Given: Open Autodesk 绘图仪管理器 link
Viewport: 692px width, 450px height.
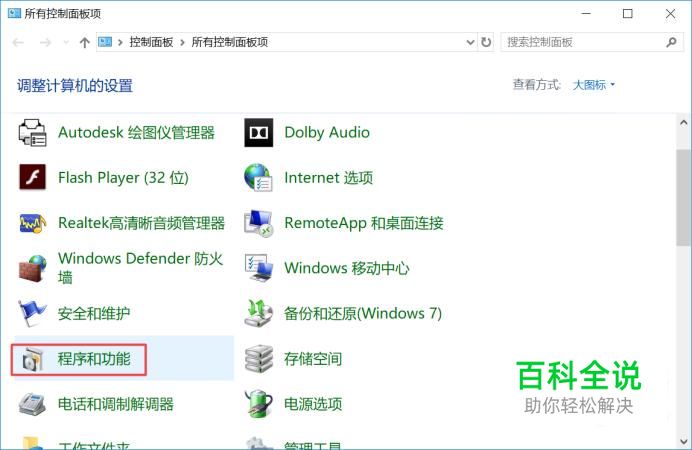Looking at the screenshot, I should pos(136,132).
